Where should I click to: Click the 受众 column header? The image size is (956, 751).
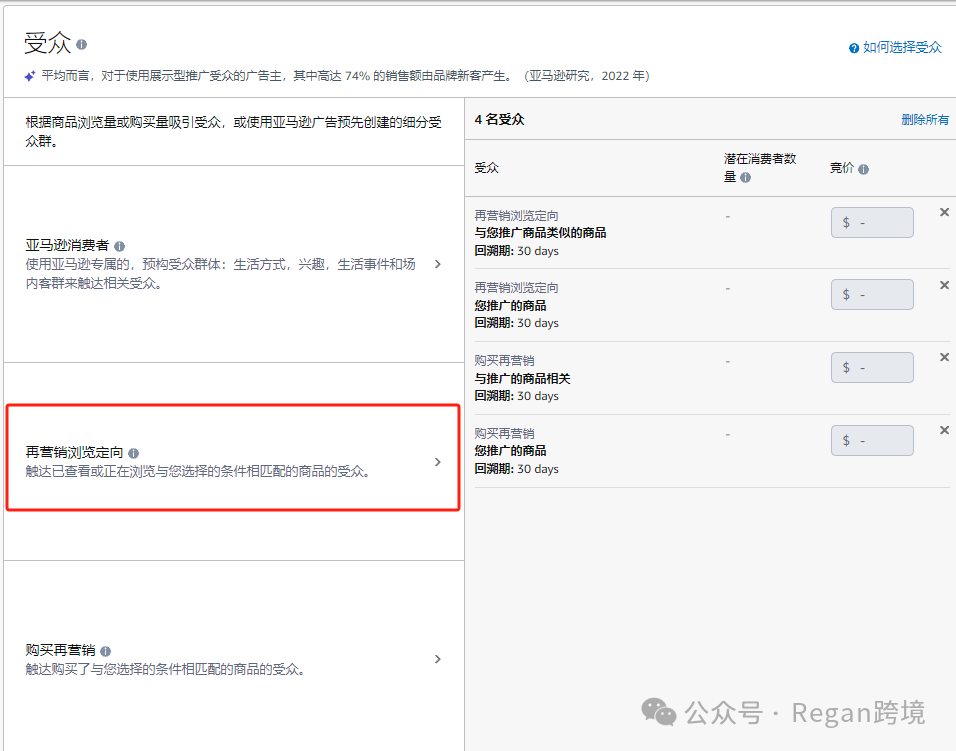[487, 168]
